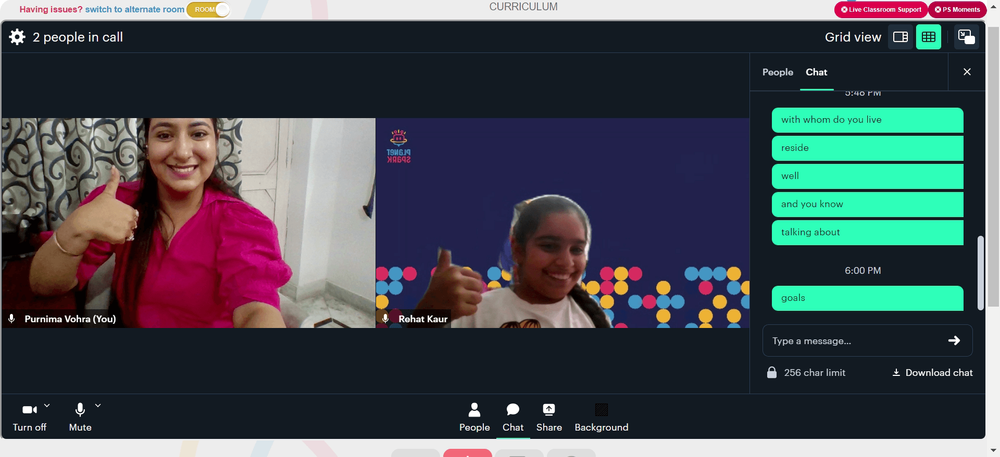Change the Background effect
Screen dimensions: 1000x457
pos(601,417)
